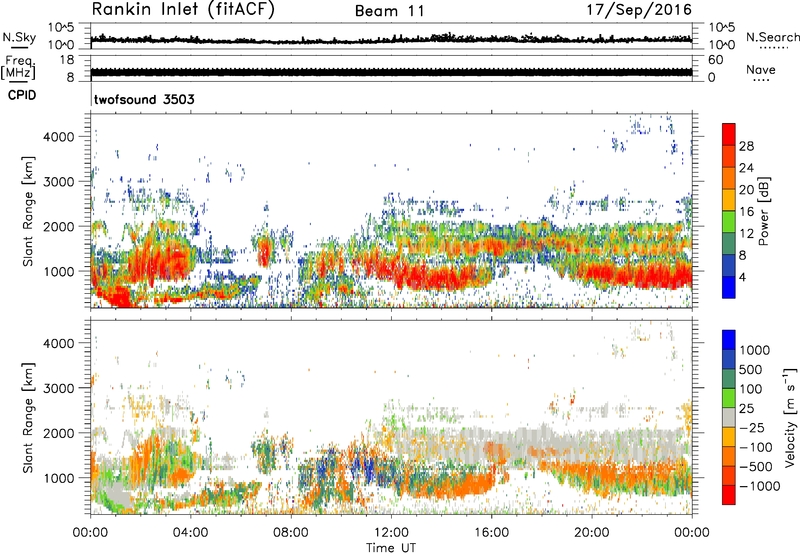Screen dimensions: 800x554
Task: Click the blue Power colorbar segment below 4
Action: (x=729, y=288)
